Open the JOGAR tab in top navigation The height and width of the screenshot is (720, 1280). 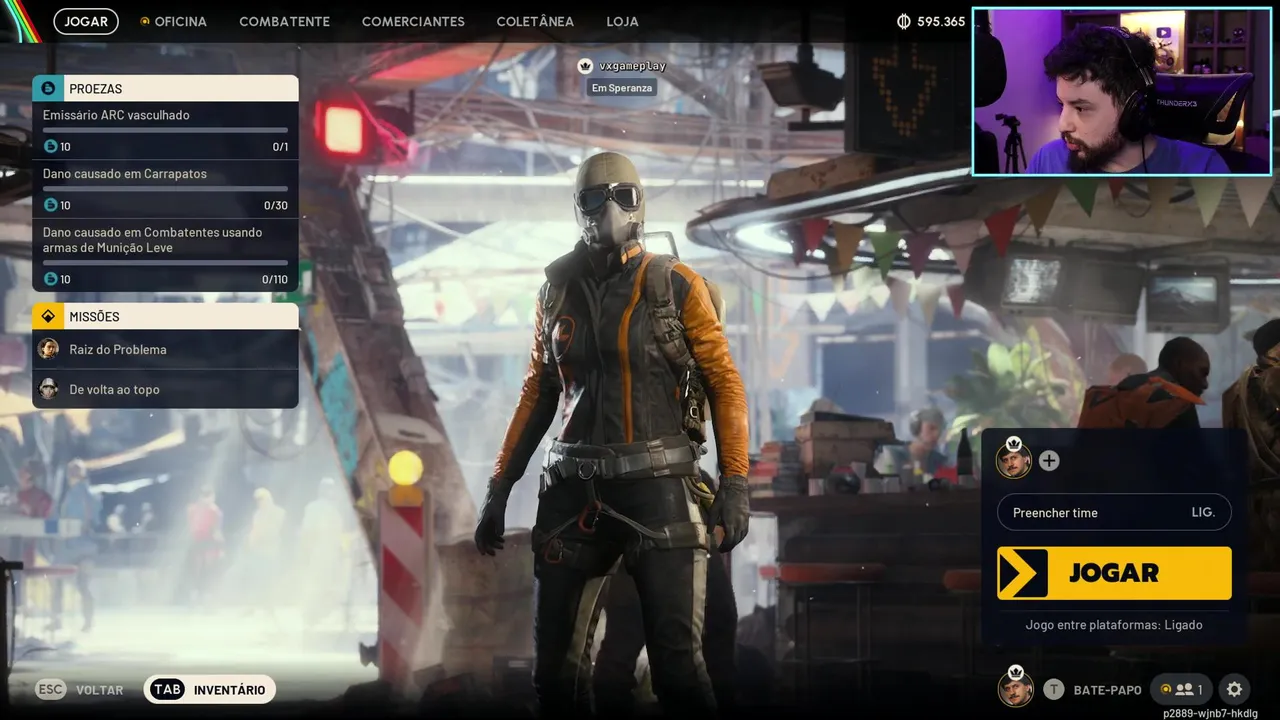pyautogui.click(x=86, y=21)
